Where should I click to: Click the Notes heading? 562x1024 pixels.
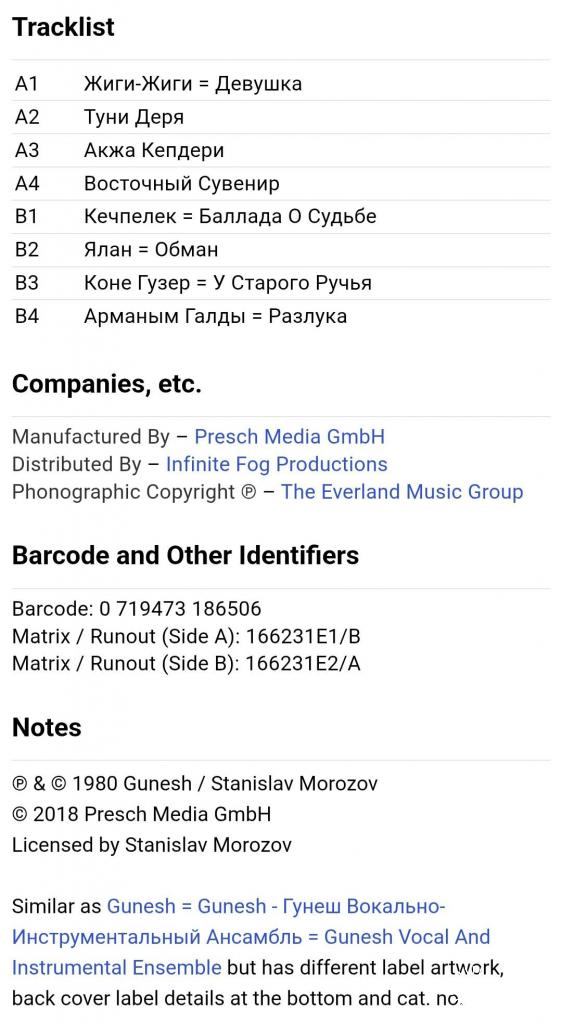tap(46, 727)
